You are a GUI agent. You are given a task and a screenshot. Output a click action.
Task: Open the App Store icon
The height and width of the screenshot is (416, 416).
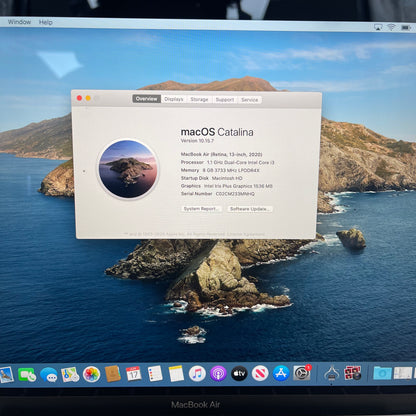pyautogui.click(x=281, y=373)
